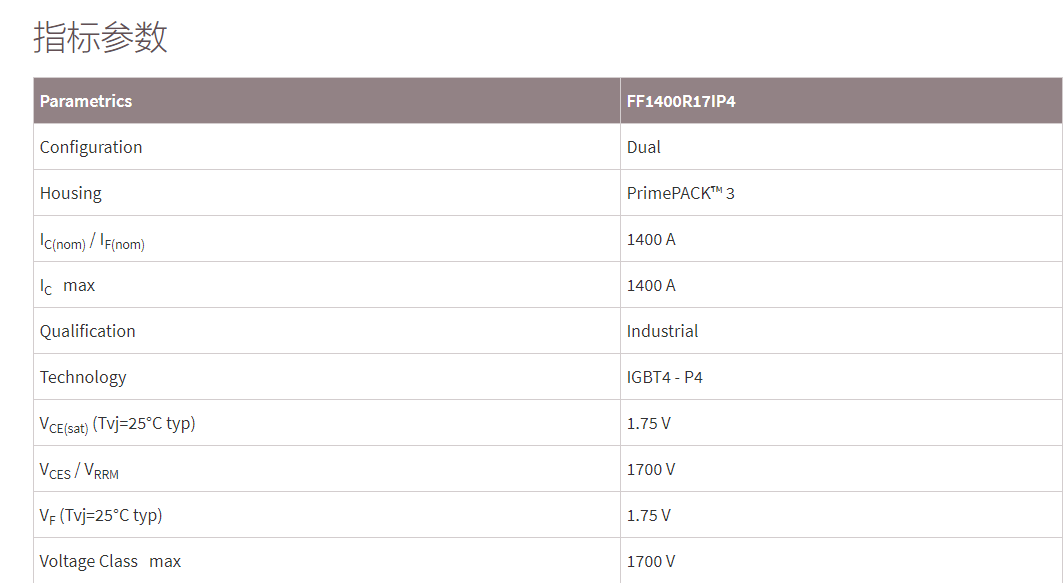Select the Dual configuration value
This screenshot has width=1063, height=583.
pyautogui.click(x=644, y=147)
